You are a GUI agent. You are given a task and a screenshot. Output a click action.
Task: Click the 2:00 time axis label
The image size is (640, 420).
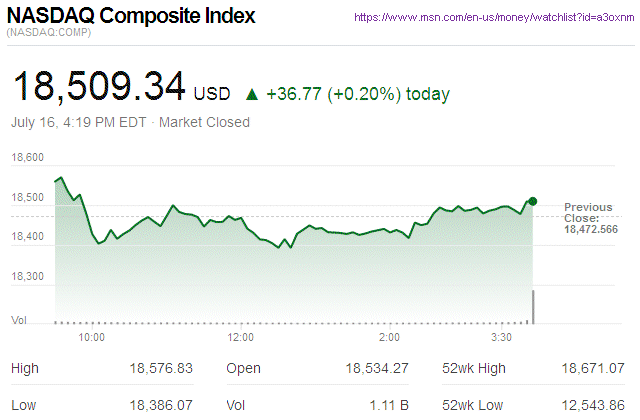[390, 337]
